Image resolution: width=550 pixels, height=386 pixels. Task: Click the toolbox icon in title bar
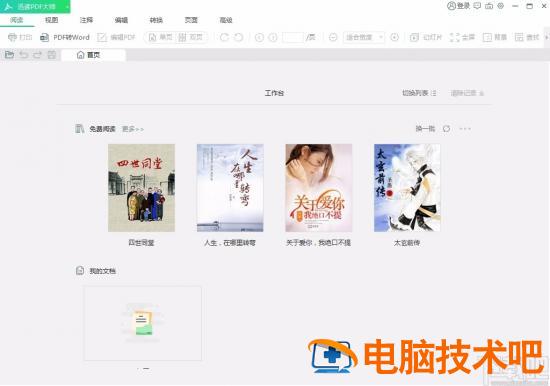click(489, 6)
